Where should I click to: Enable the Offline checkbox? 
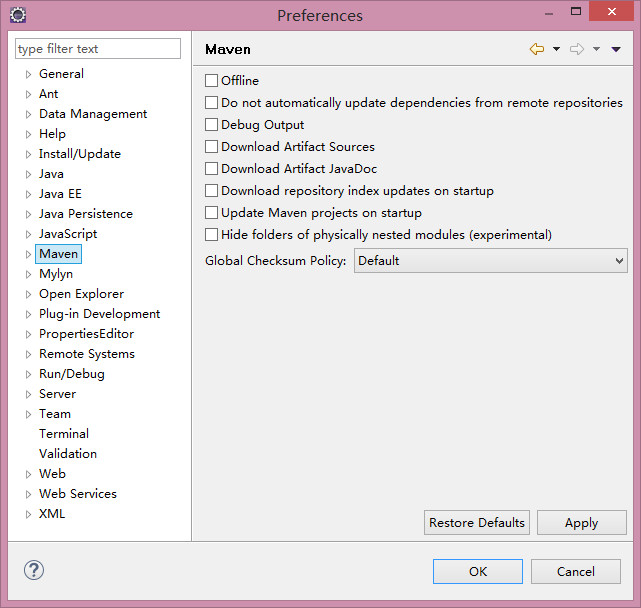tap(211, 81)
